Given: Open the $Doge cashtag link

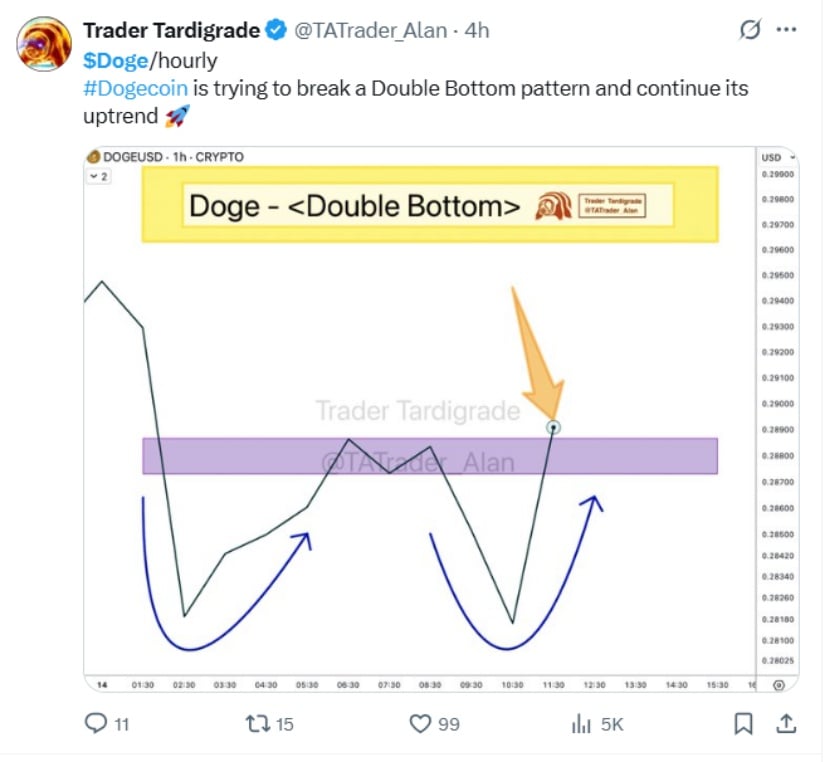Looking at the screenshot, I should coord(116,61).
